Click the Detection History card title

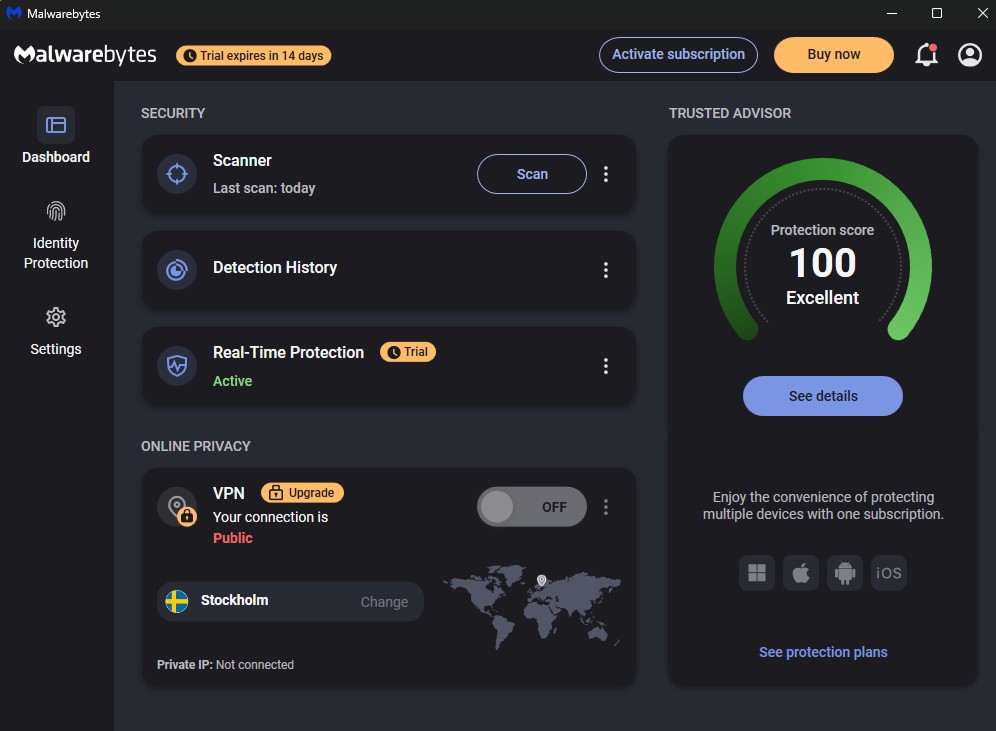[x=275, y=267]
